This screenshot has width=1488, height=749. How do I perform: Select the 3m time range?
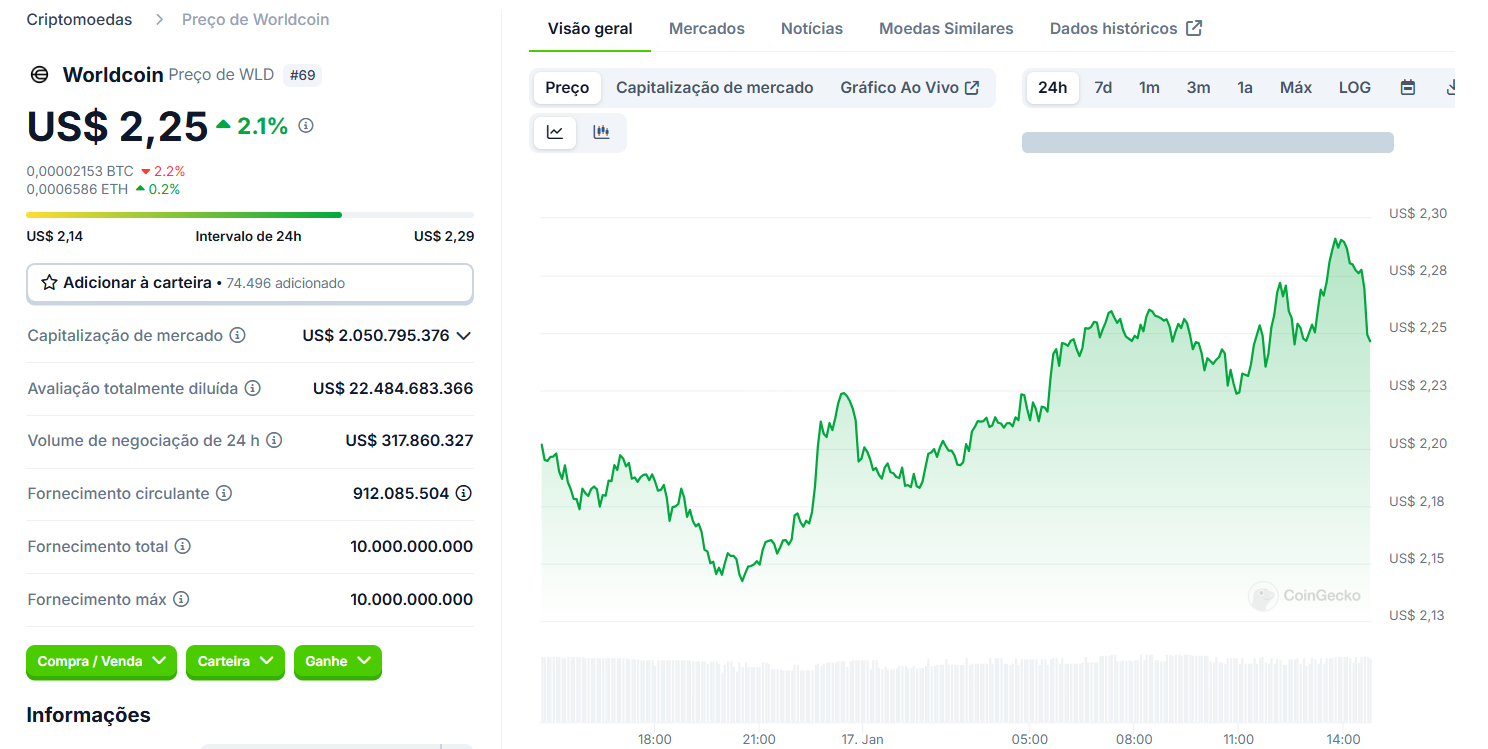pyautogui.click(x=1198, y=88)
